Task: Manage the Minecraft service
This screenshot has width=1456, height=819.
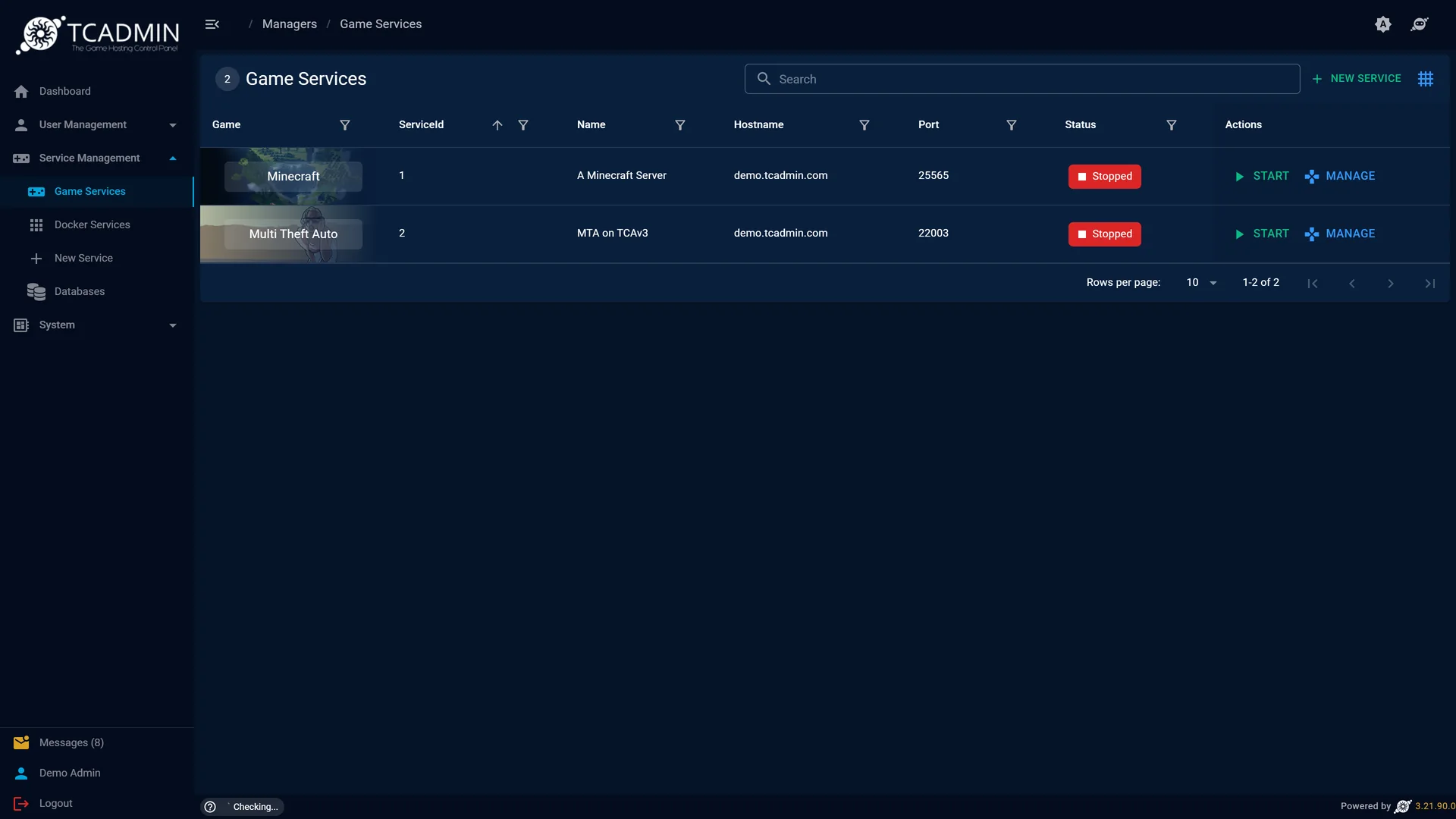Action: coord(1340,176)
